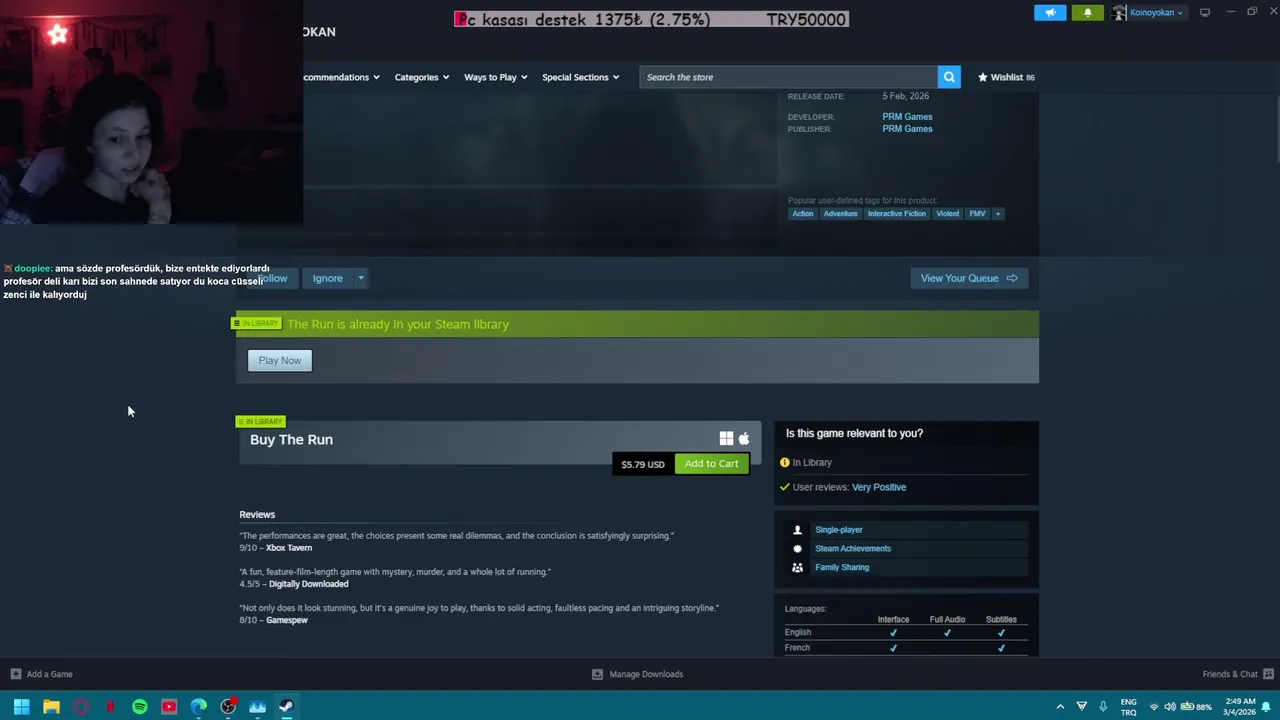Open YouTube app from the taskbar
1280x720 pixels.
(169, 707)
